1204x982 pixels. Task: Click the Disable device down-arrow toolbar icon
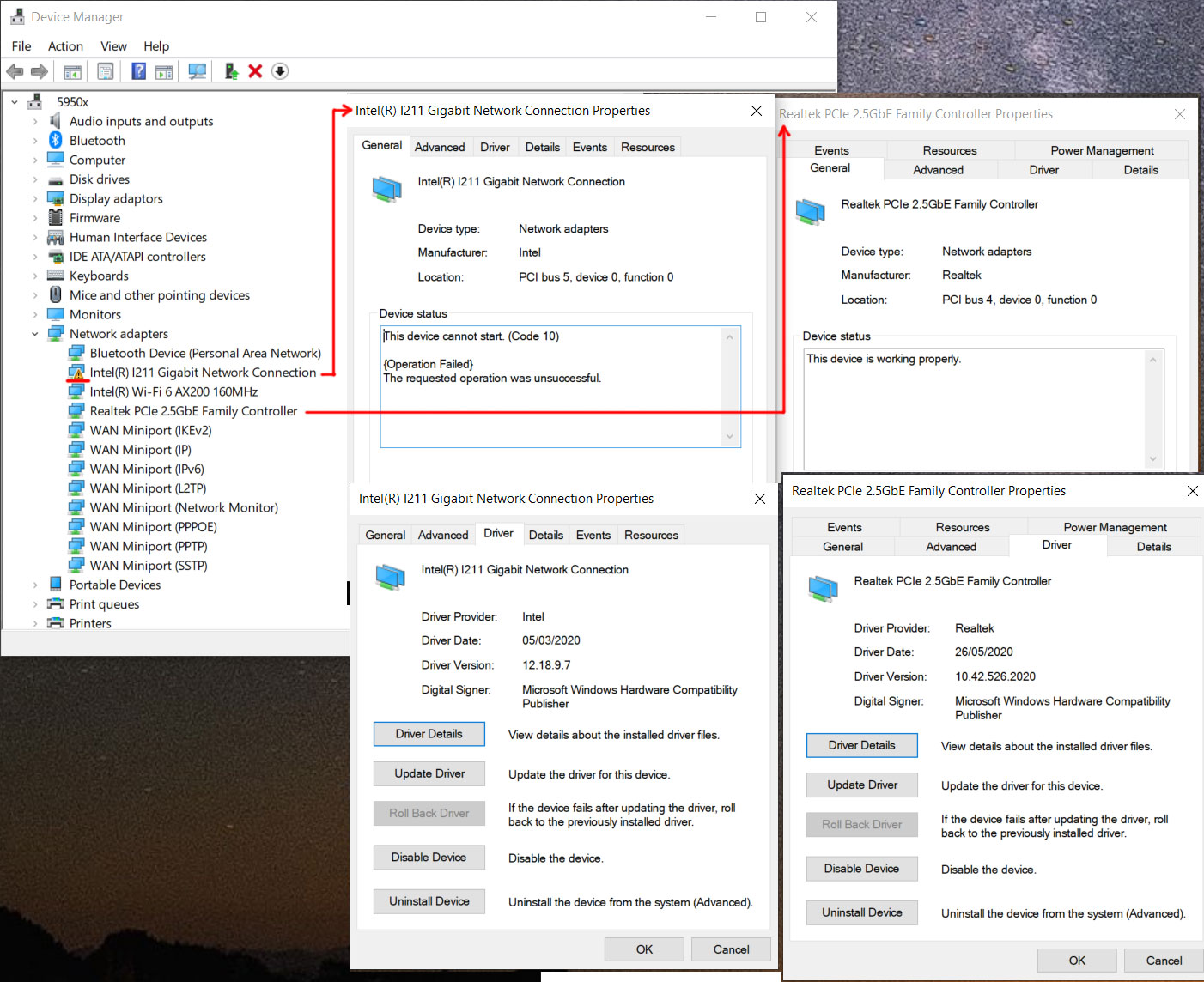pyautogui.click(x=280, y=71)
